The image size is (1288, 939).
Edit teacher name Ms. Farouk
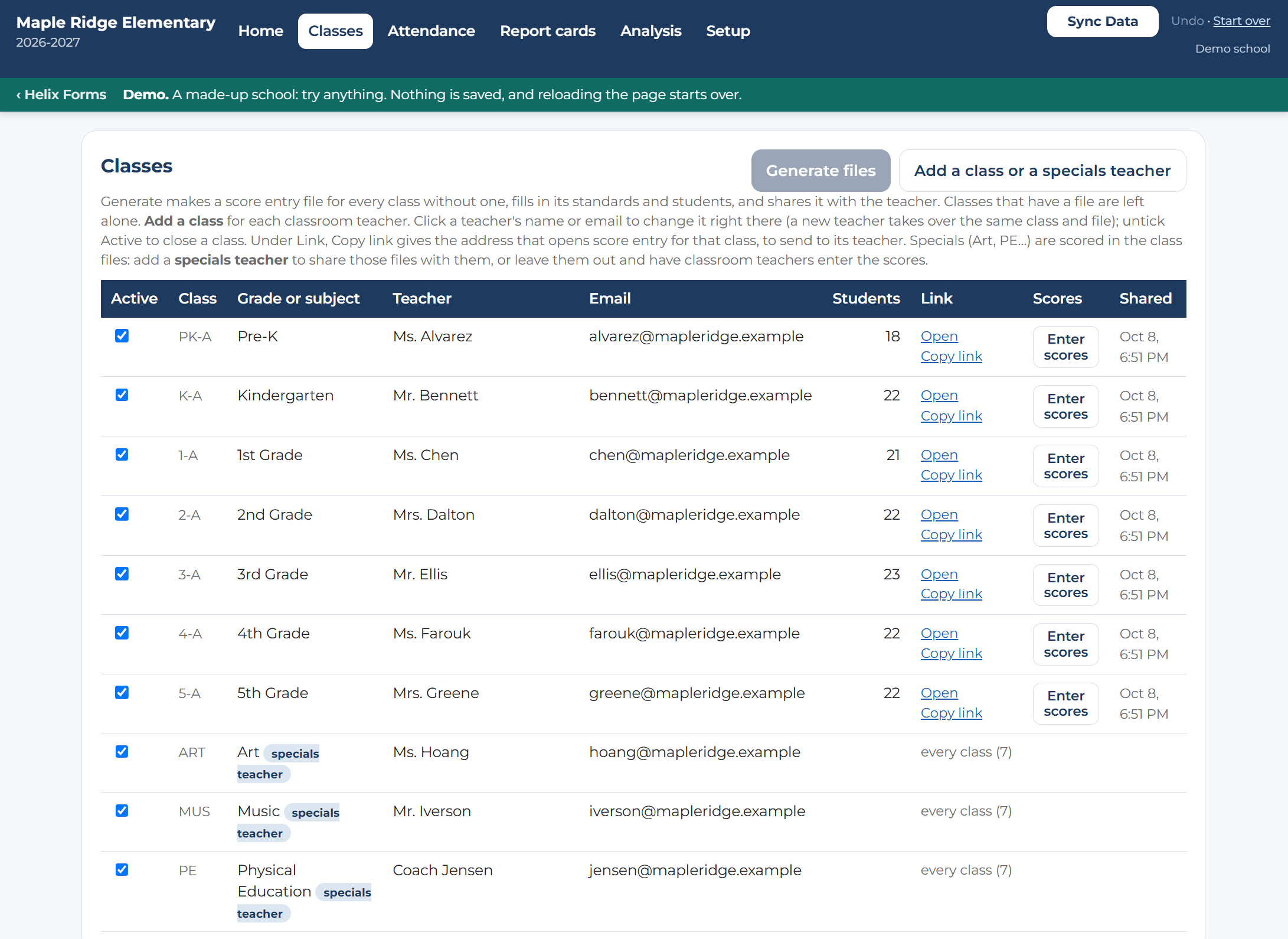coord(432,634)
